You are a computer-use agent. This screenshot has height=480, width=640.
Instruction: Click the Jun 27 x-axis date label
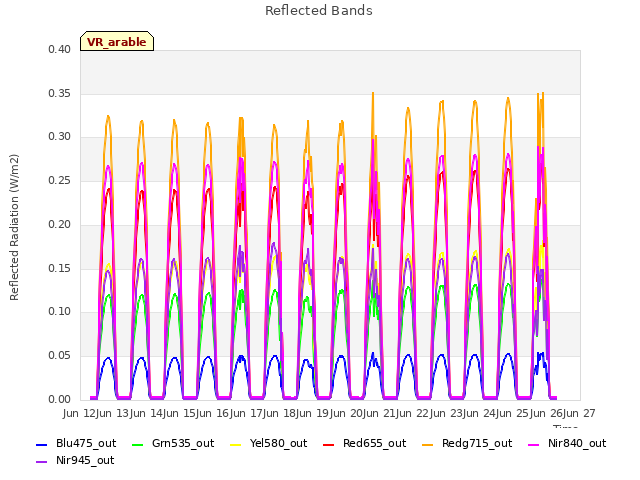(580, 413)
